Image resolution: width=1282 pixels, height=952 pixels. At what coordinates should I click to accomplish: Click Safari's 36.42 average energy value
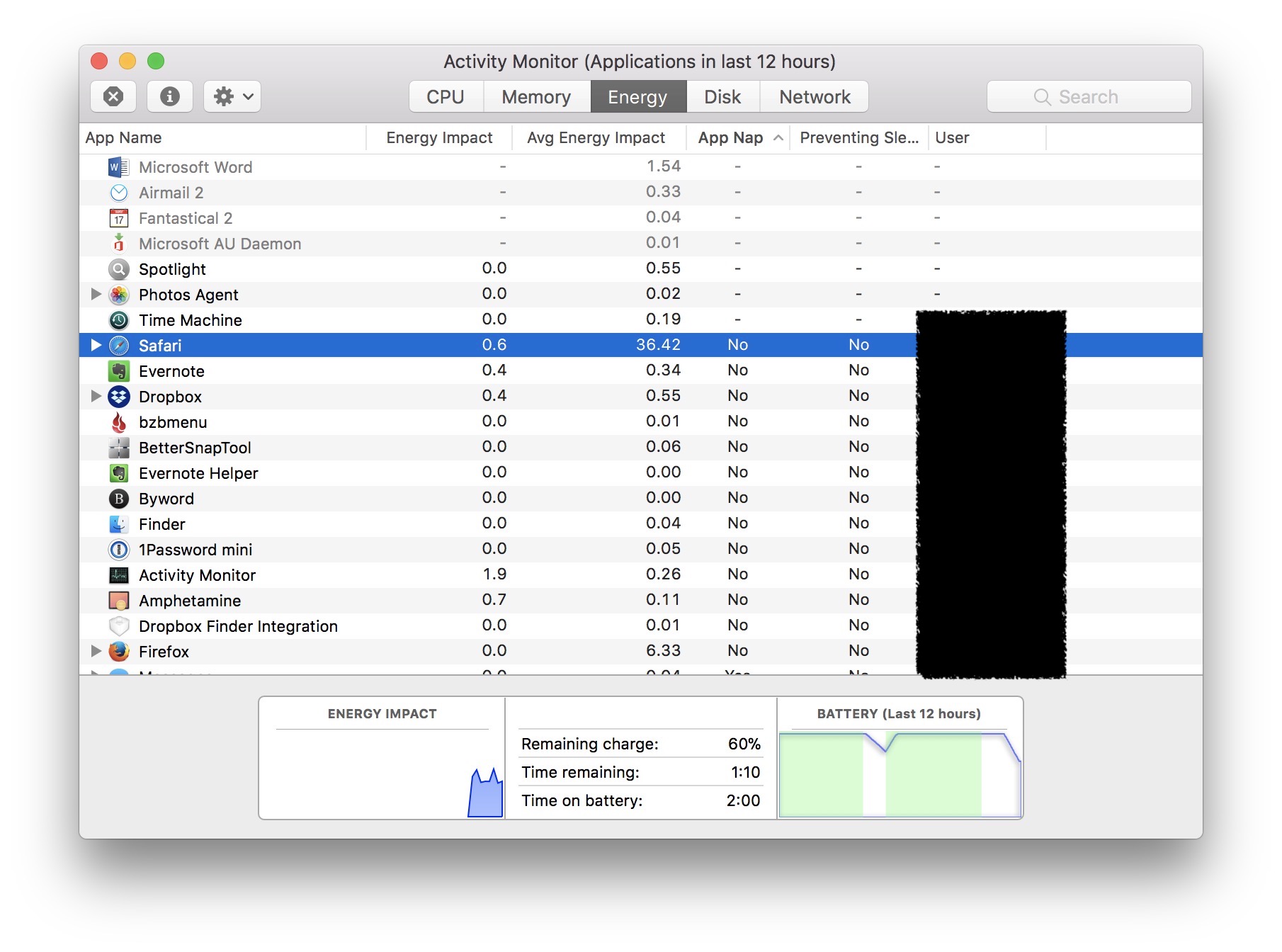click(x=658, y=345)
